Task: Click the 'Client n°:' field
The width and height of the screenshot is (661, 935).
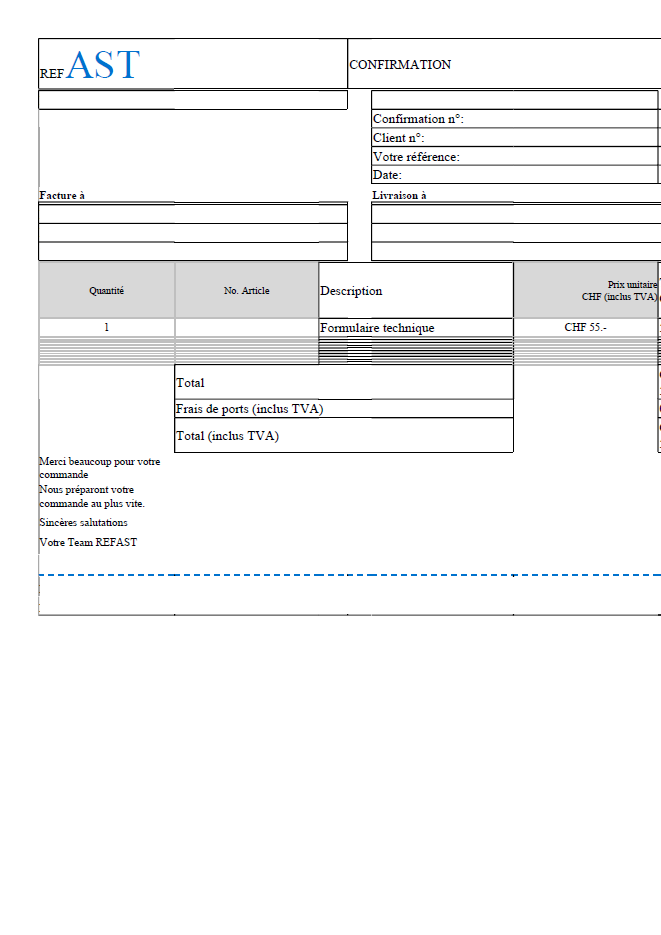Action: pos(515,137)
